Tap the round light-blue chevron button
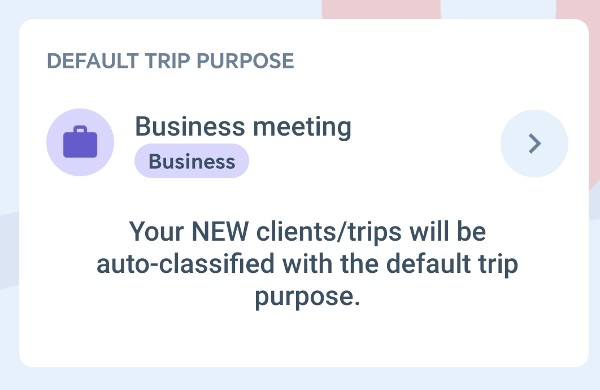 (x=534, y=144)
